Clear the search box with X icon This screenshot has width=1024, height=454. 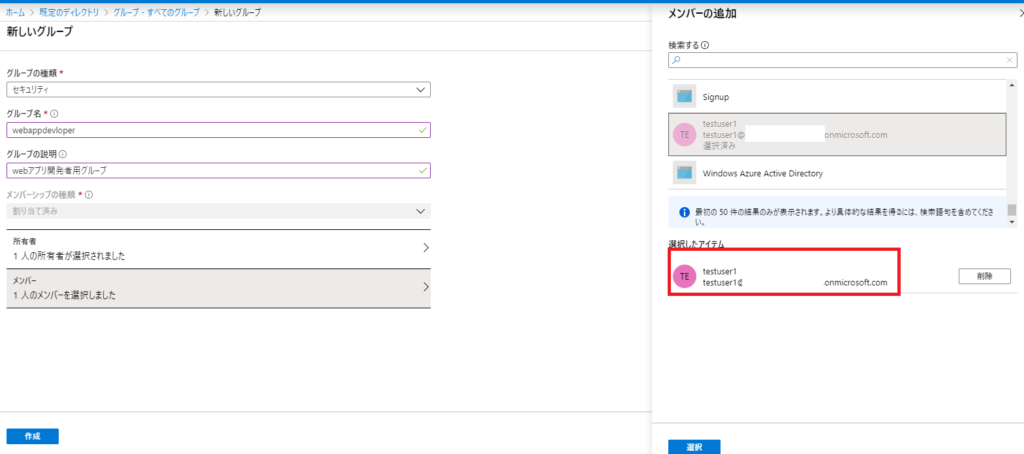tap(1010, 60)
